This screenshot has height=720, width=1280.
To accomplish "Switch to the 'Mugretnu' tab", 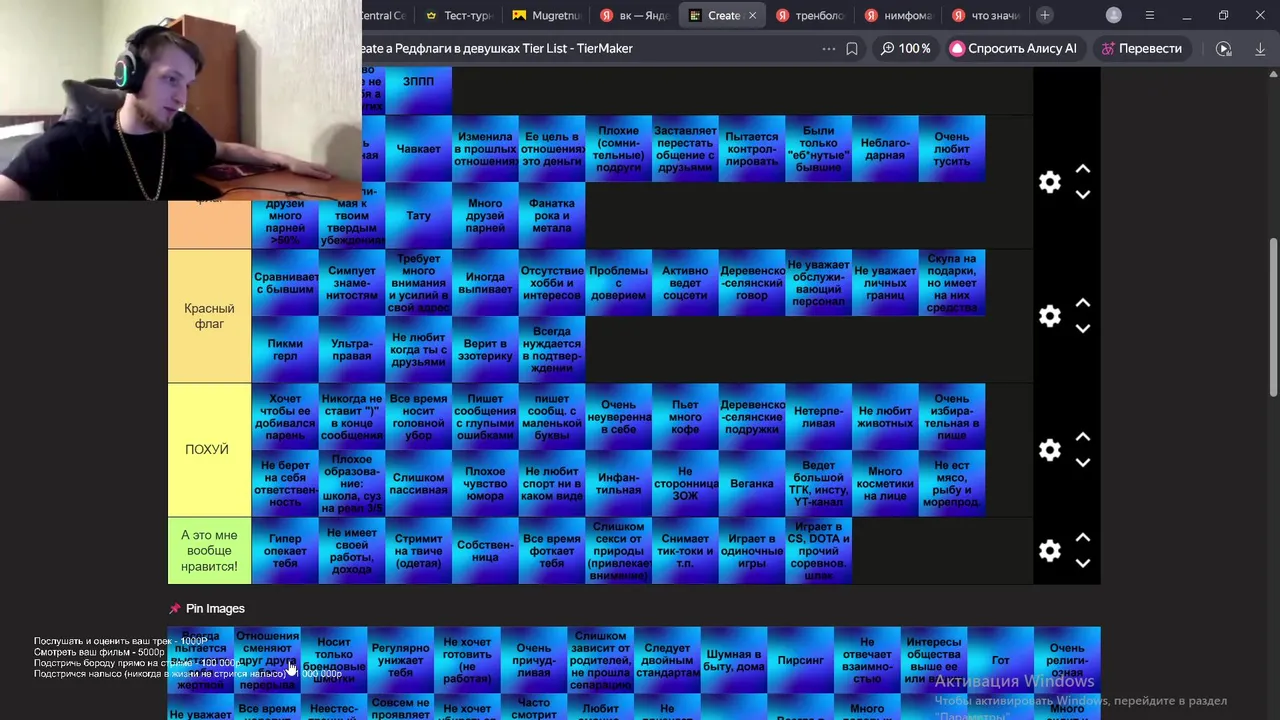I will 546,15.
